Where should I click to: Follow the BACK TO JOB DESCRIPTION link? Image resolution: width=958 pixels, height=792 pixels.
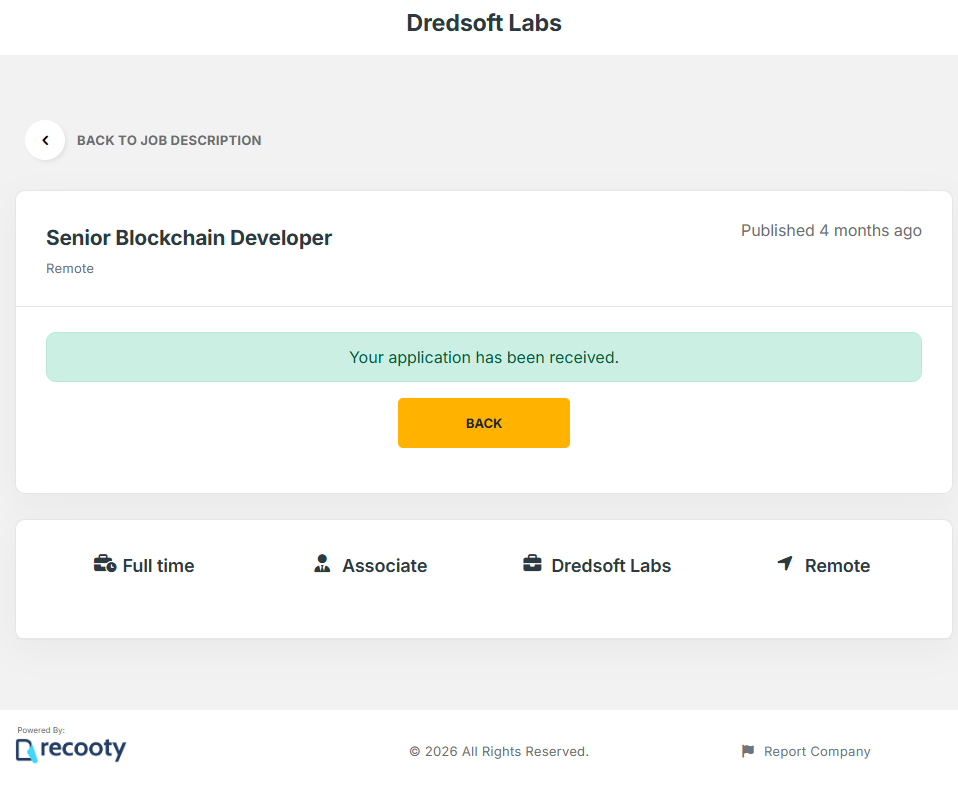(x=169, y=141)
